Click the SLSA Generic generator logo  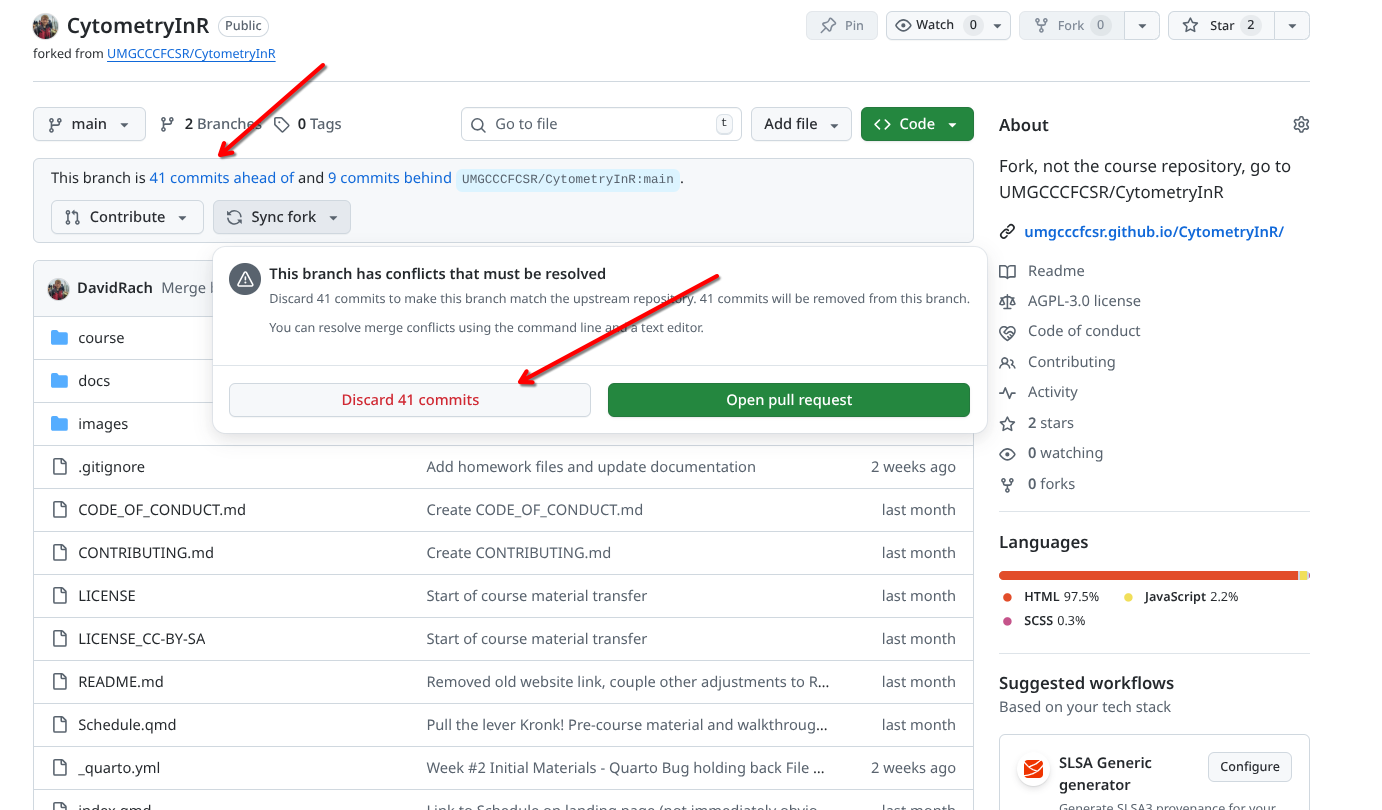pos(1031,770)
